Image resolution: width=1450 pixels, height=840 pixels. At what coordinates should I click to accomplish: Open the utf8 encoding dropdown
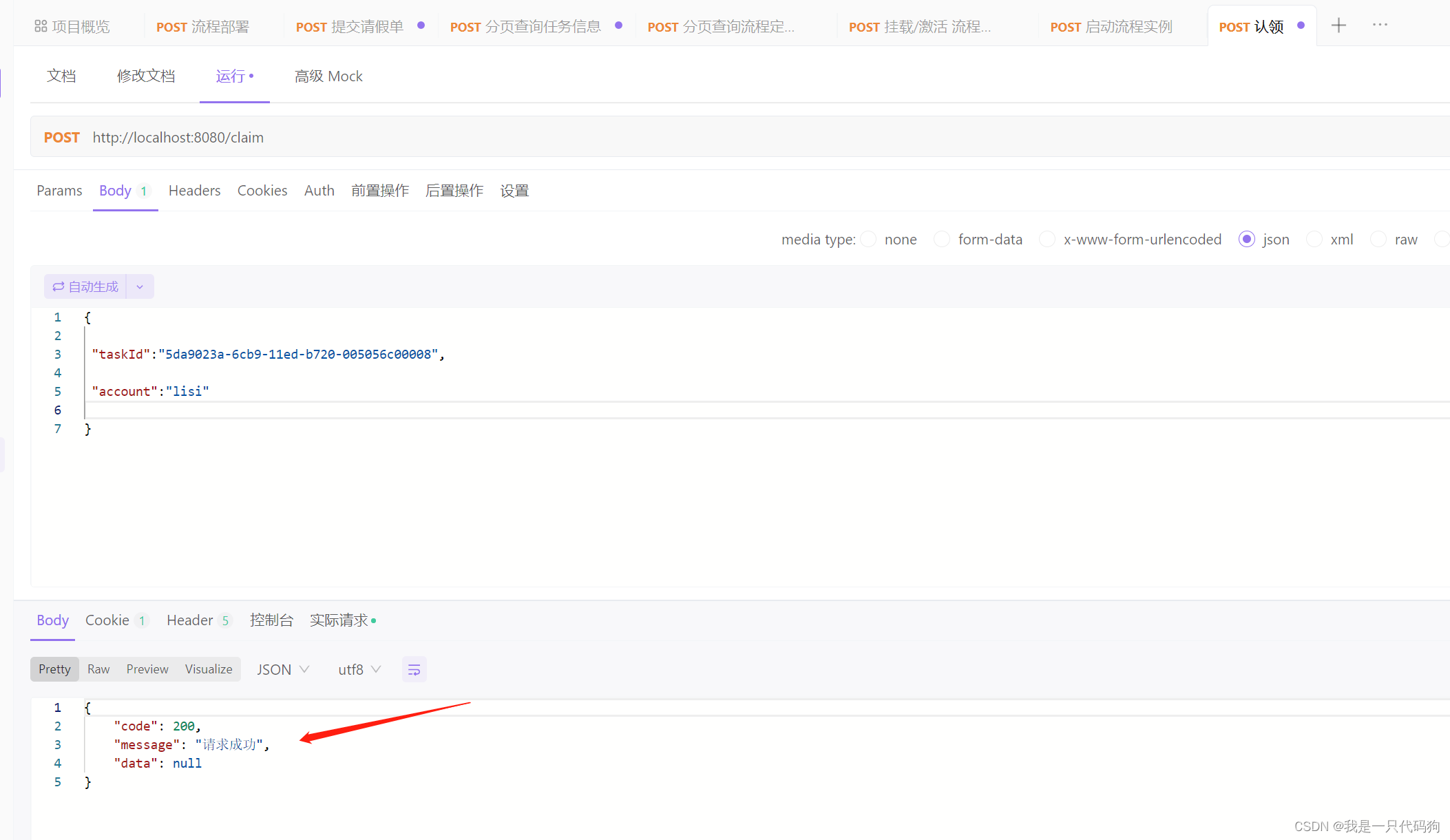click(x=358, y=669)
